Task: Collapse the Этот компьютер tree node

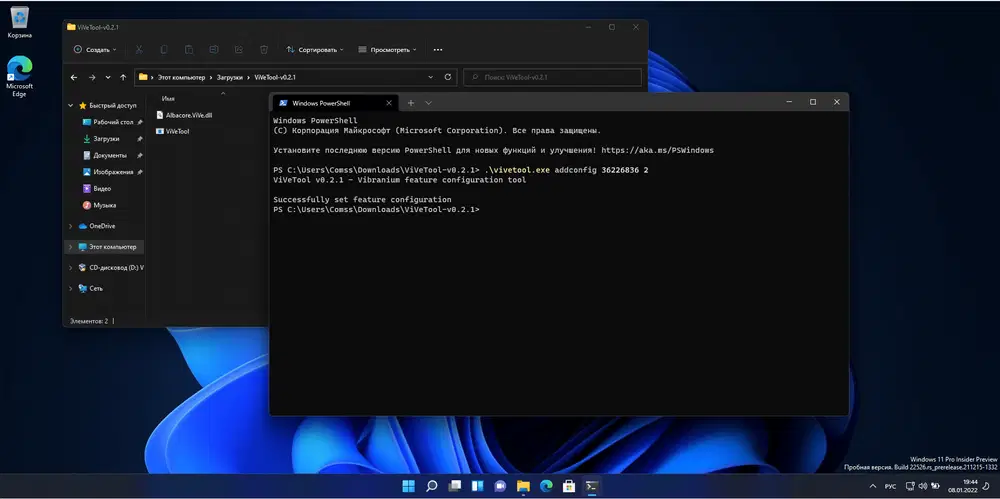Action: point(71,247)
